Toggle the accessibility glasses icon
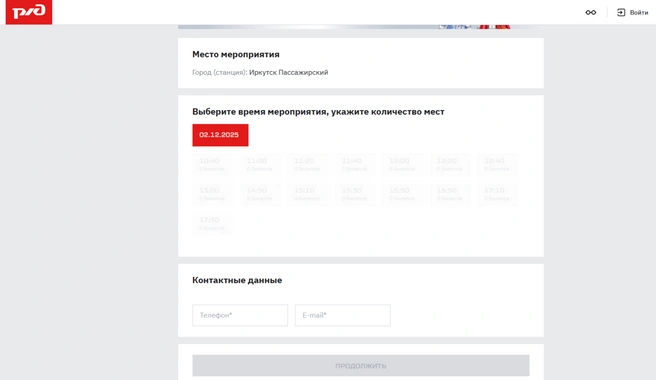 591,13
